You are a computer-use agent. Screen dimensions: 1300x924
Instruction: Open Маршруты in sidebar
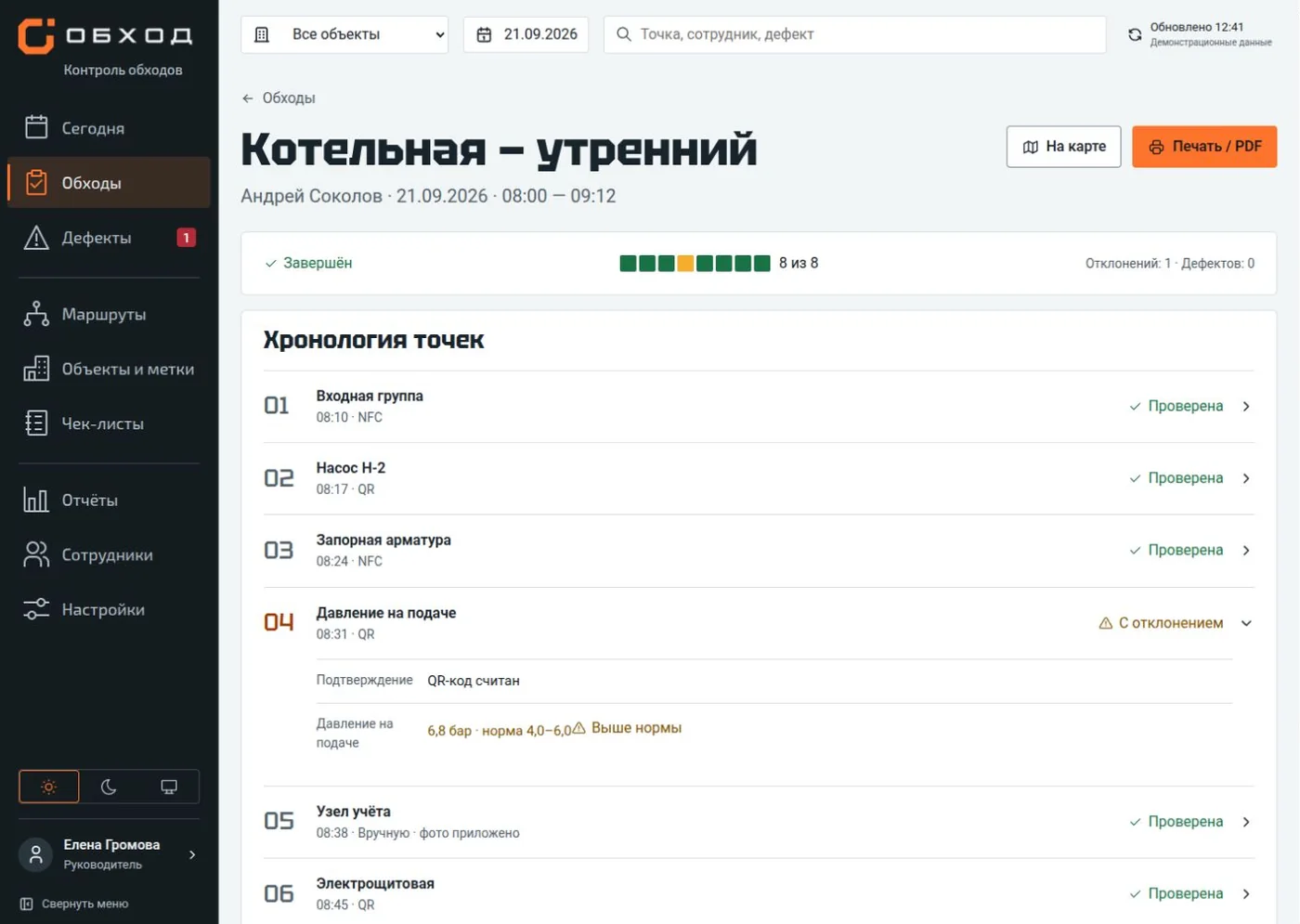pos(109,314)
